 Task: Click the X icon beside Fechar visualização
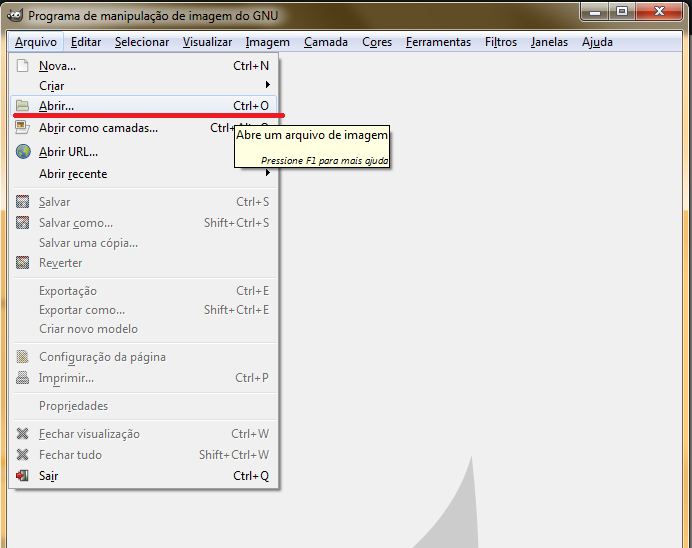tap(23, 434)
